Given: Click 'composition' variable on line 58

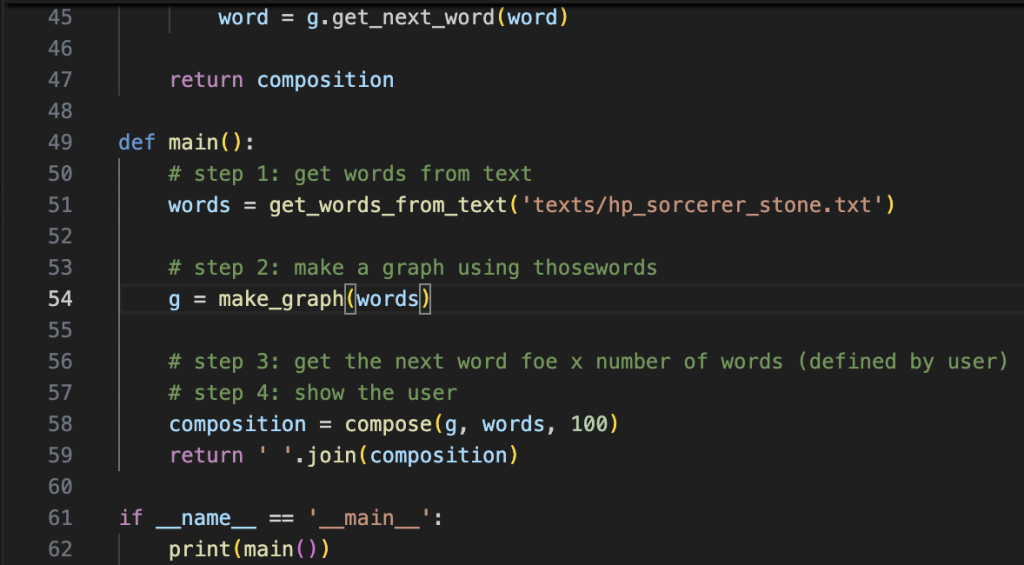Looking at the screenshot, I should click(x=237, y=425).
